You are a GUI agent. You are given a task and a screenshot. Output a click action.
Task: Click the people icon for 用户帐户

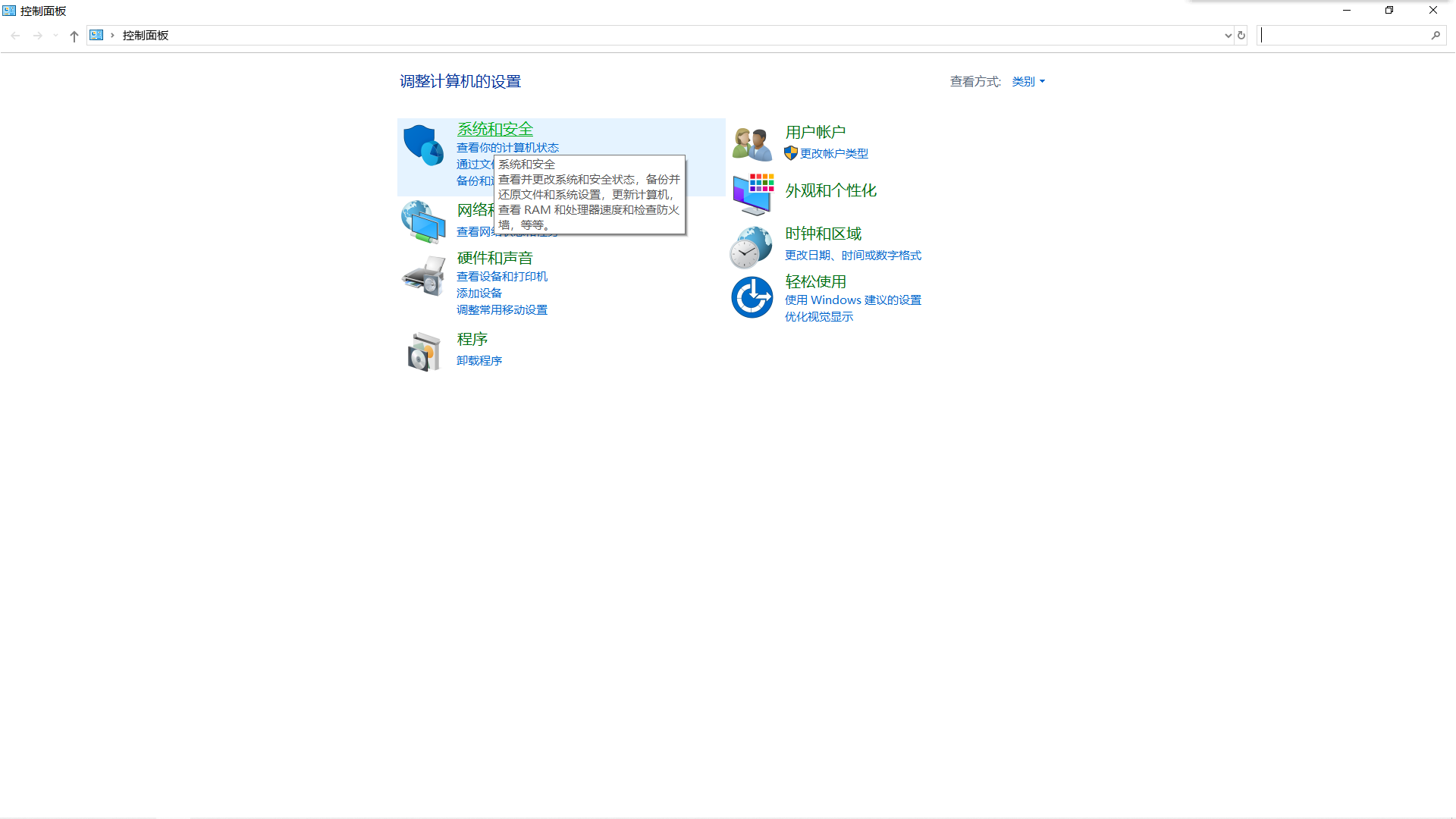(x=751, y=142)
